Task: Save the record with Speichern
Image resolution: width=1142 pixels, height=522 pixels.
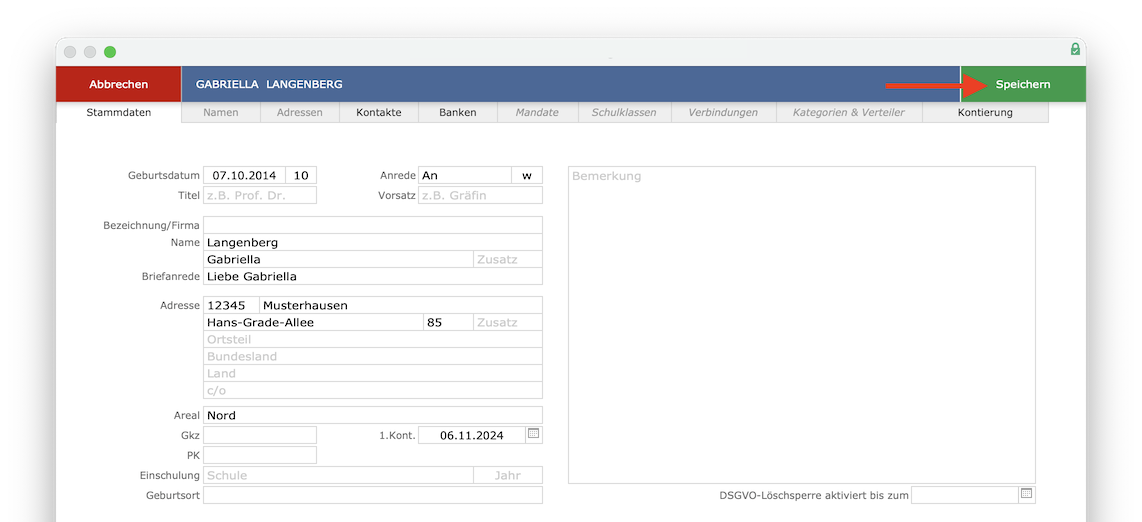Action: tap(1023, 84)
